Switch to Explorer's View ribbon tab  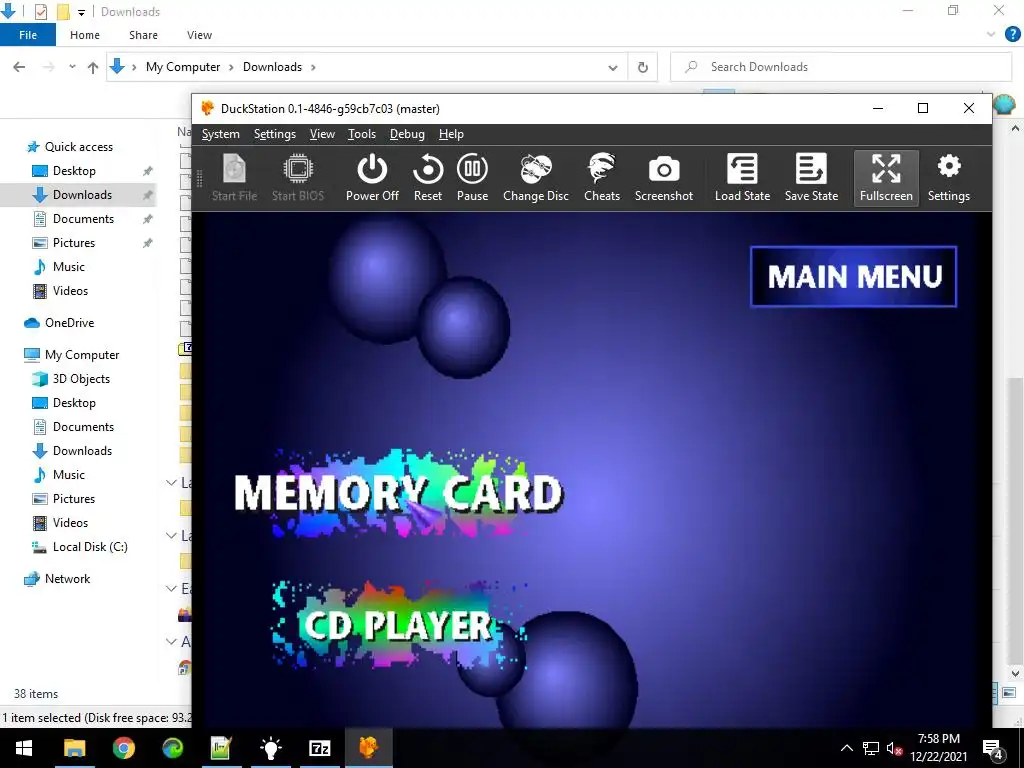199,35
